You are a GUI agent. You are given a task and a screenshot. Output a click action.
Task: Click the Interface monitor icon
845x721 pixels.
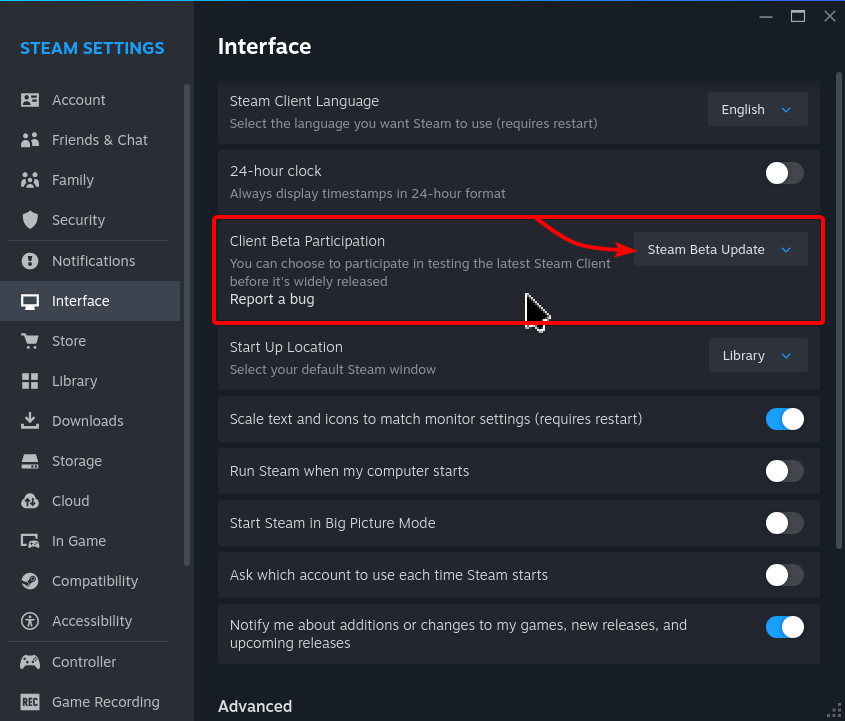(30, 301)
